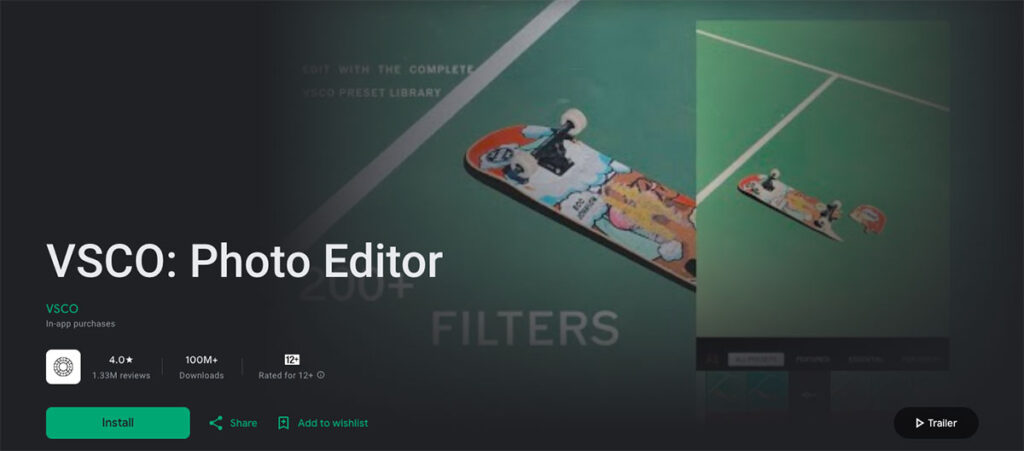Screen dimensions: 1024x451
Task: Install the VSCO app
Action: click(118, 423)
